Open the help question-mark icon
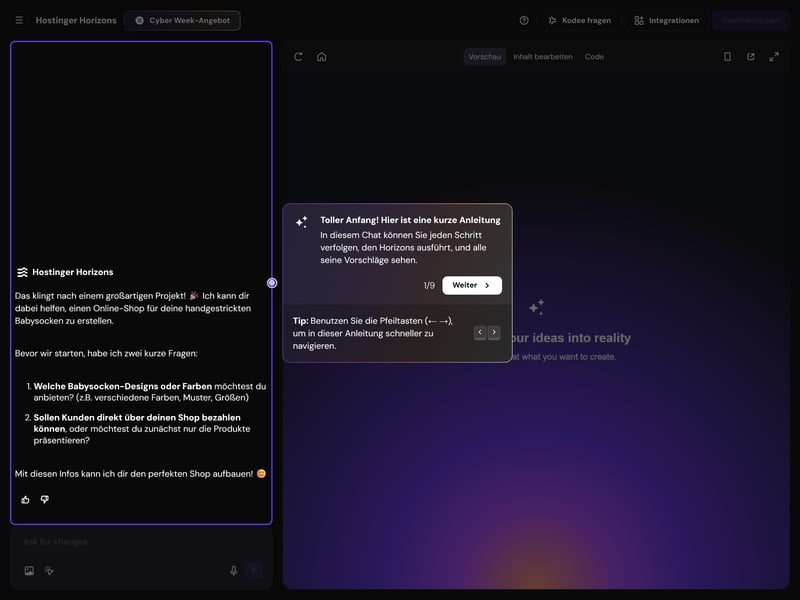The width and height of the screenshot is (800, 600). click(524, 20)
